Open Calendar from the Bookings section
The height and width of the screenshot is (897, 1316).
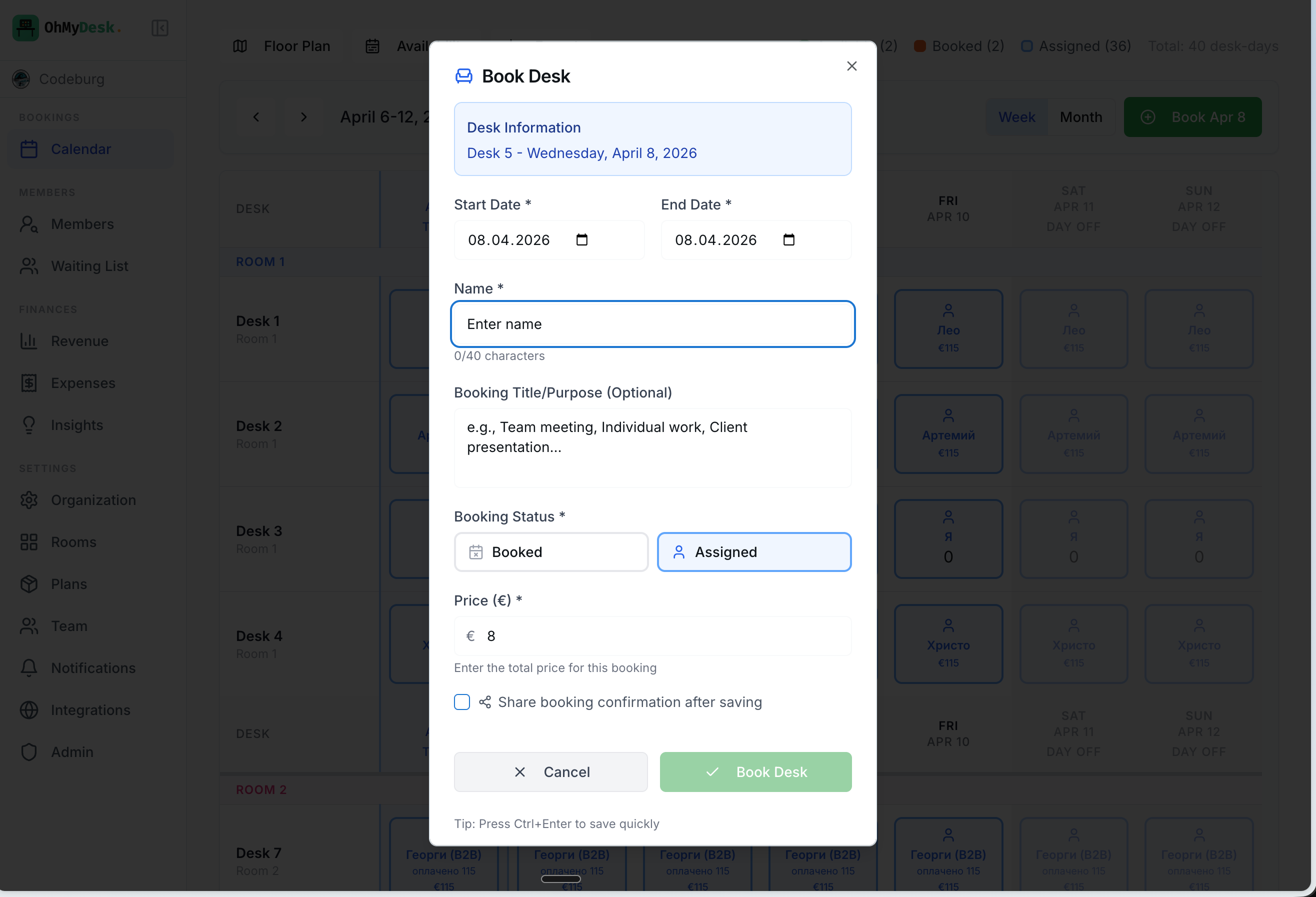[x=81, y=149]
